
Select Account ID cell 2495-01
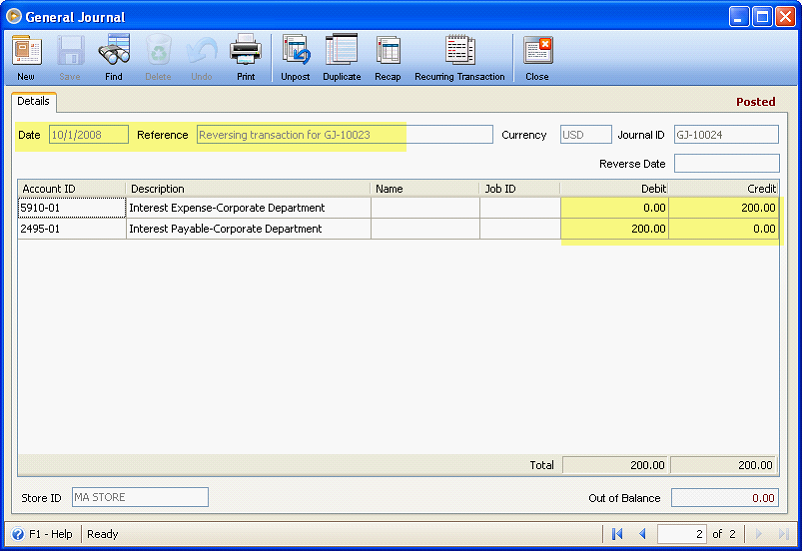click(72, 229)
